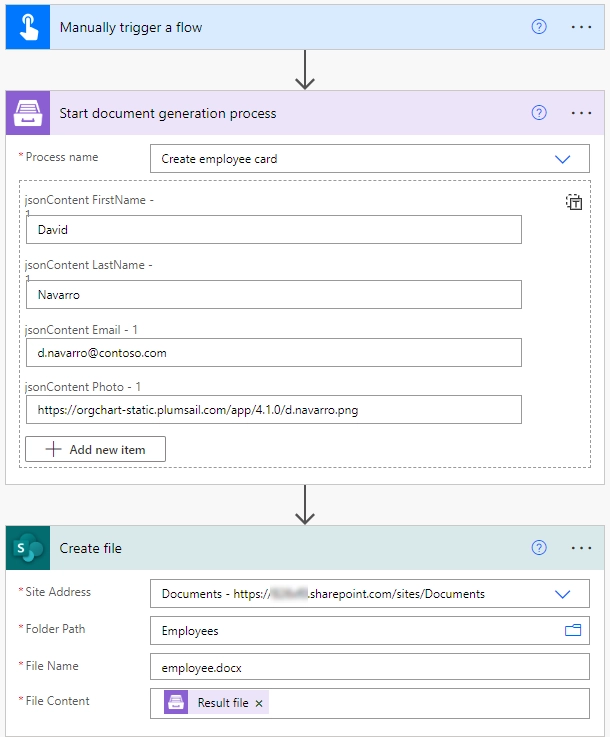Remove the Result file token
This screenshot has width=610, height=737.
tap(259, 703)
